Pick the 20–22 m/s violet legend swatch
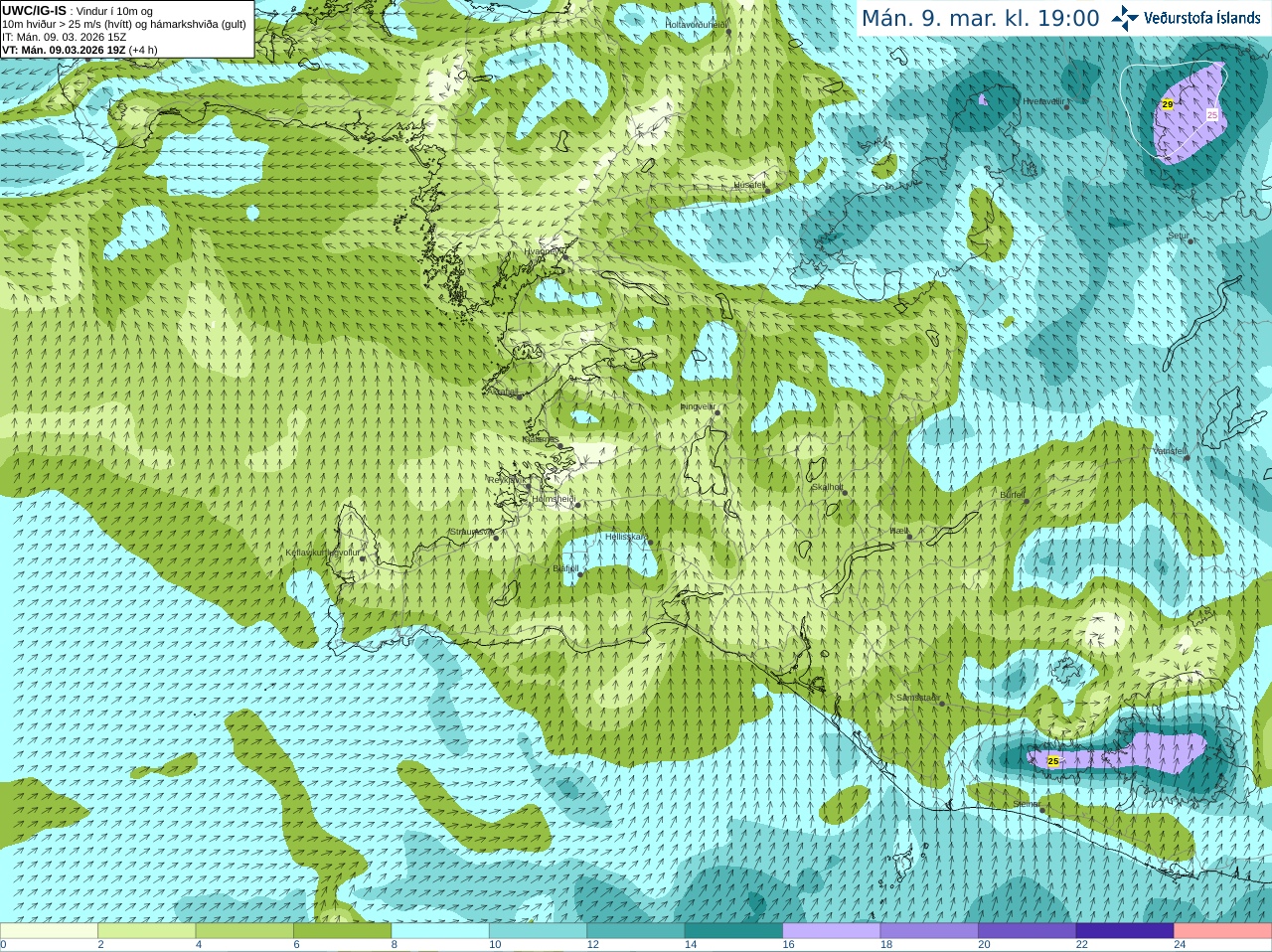 (1028, 931)
